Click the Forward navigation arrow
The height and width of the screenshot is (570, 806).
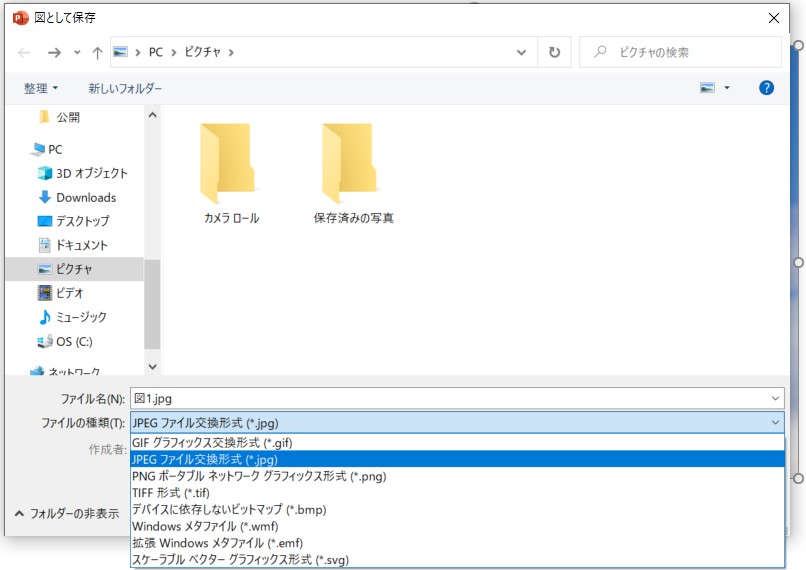[54, 53]
